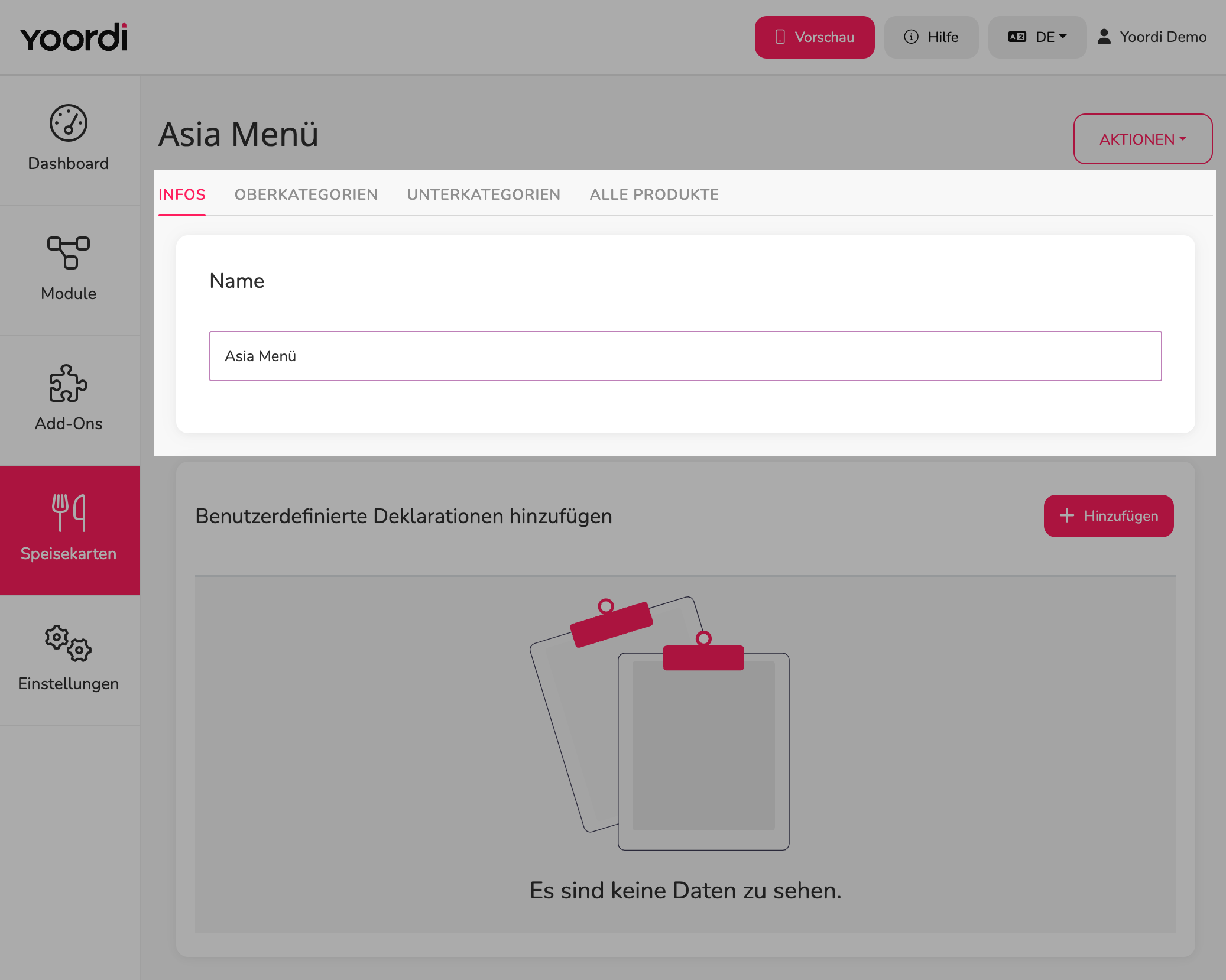Screen dimensions: 1226x980
Task: Select the INFOS tab
Action: (182, 194)
